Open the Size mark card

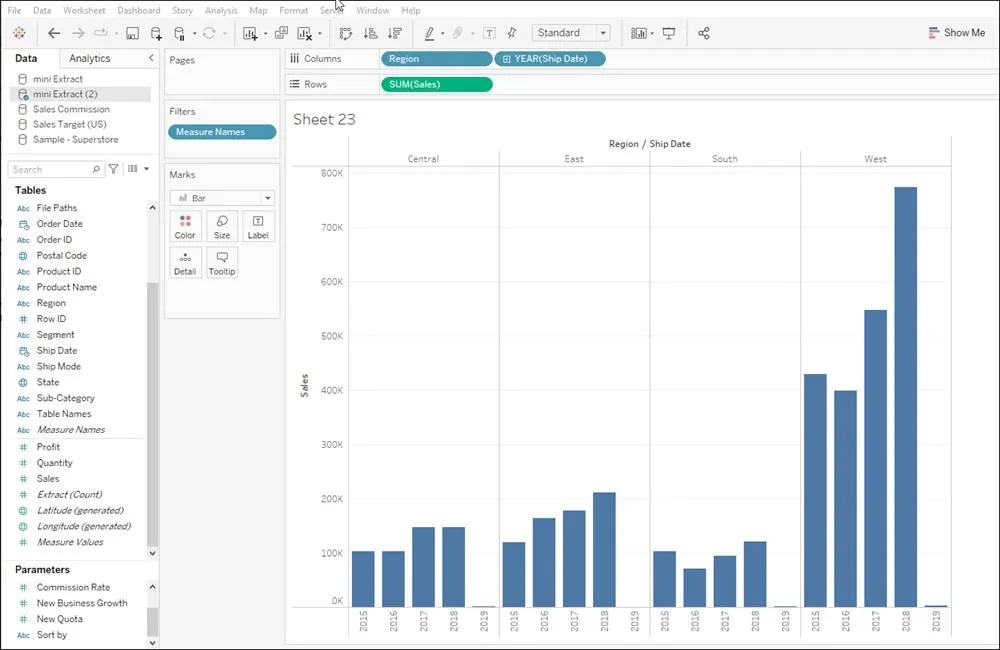222,226
